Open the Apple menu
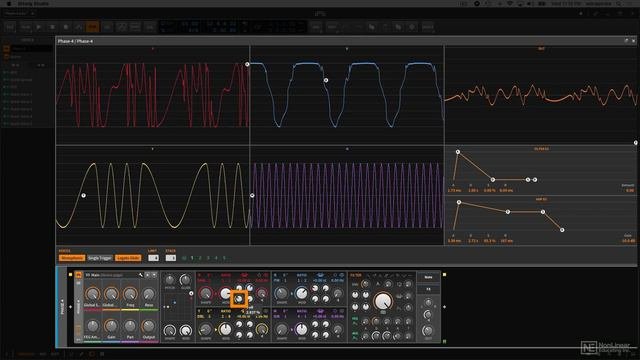The height and width of the screenshot is (360, 640). point(9,3)
